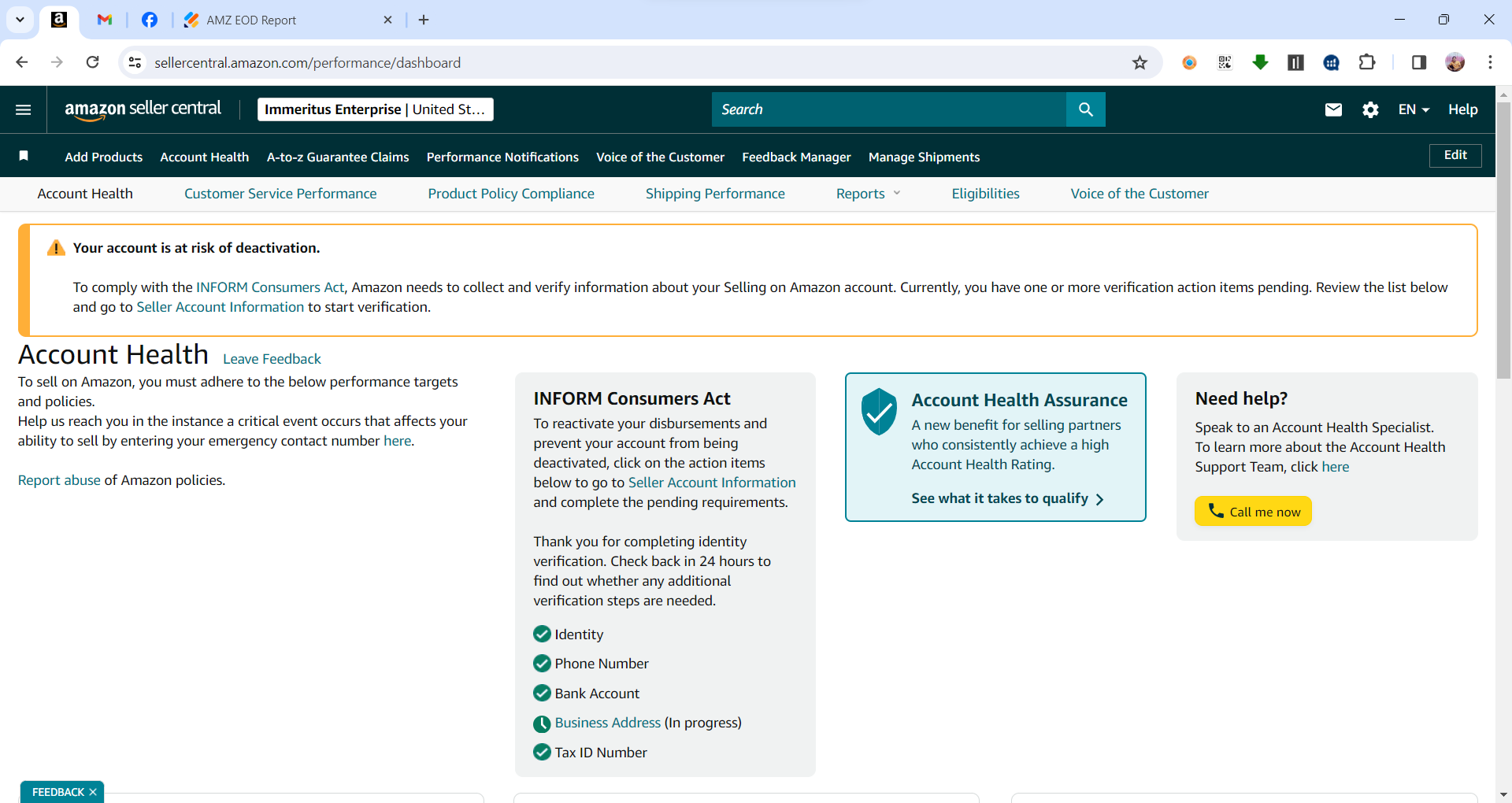1512x803 pixels.
Task: Open the Extensions puzzle menu
Action: (1367, 62)
